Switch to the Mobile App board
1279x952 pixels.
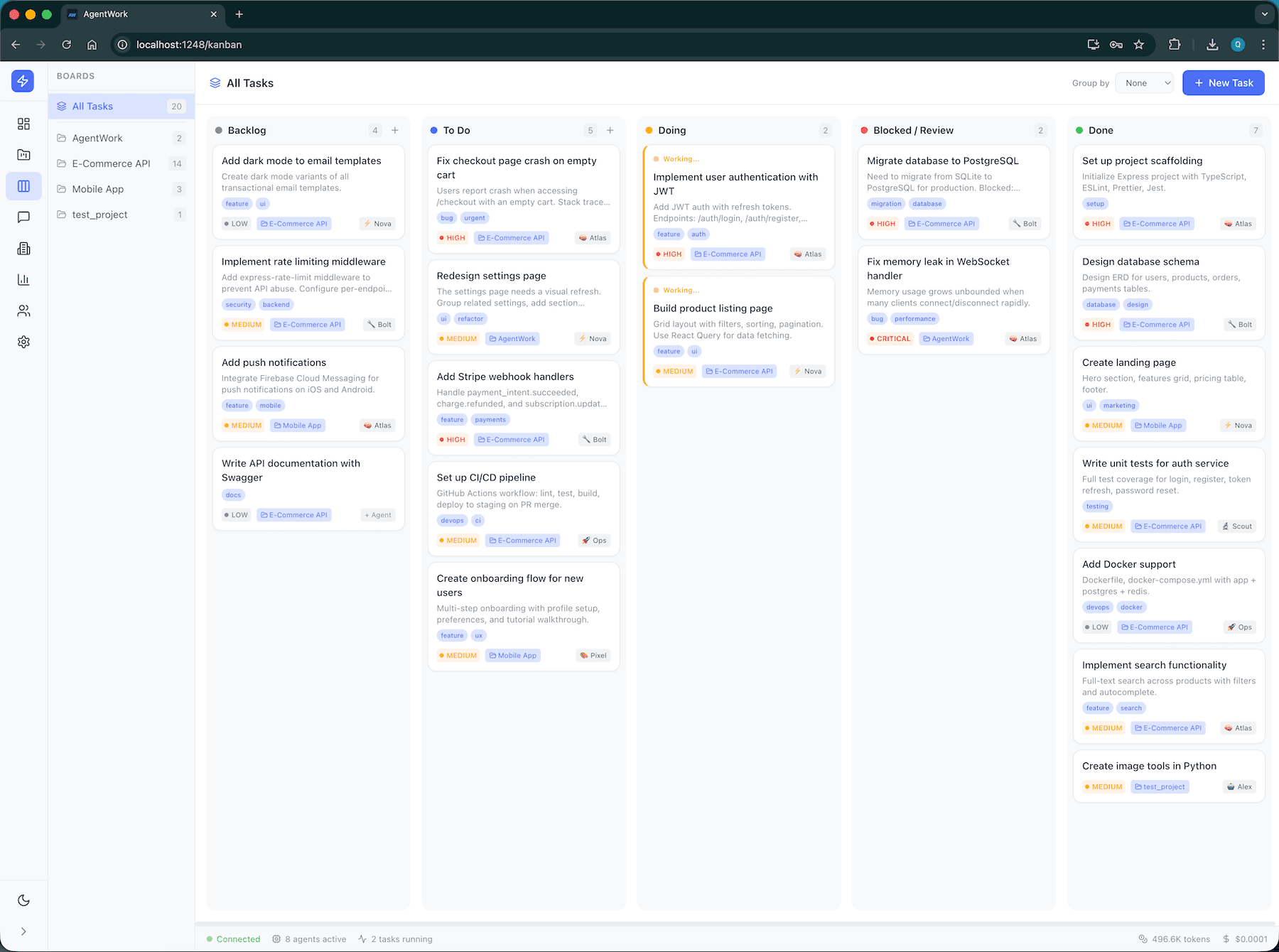coord(97,189)
